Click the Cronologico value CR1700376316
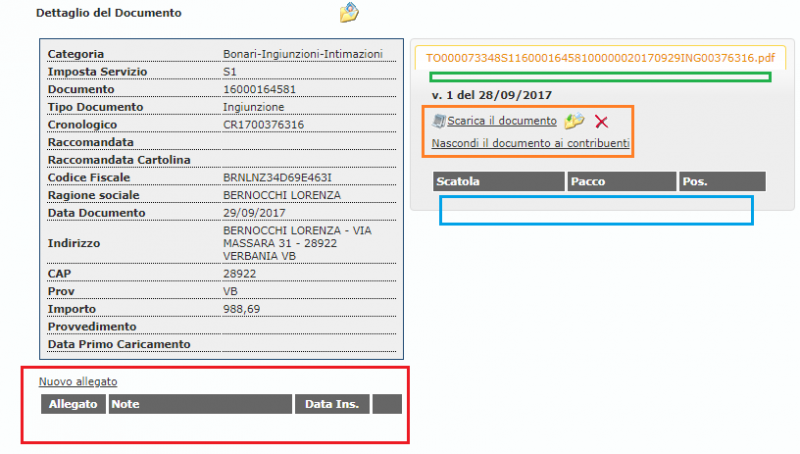This screenshot has height=454, width=800. pos(263,124)
